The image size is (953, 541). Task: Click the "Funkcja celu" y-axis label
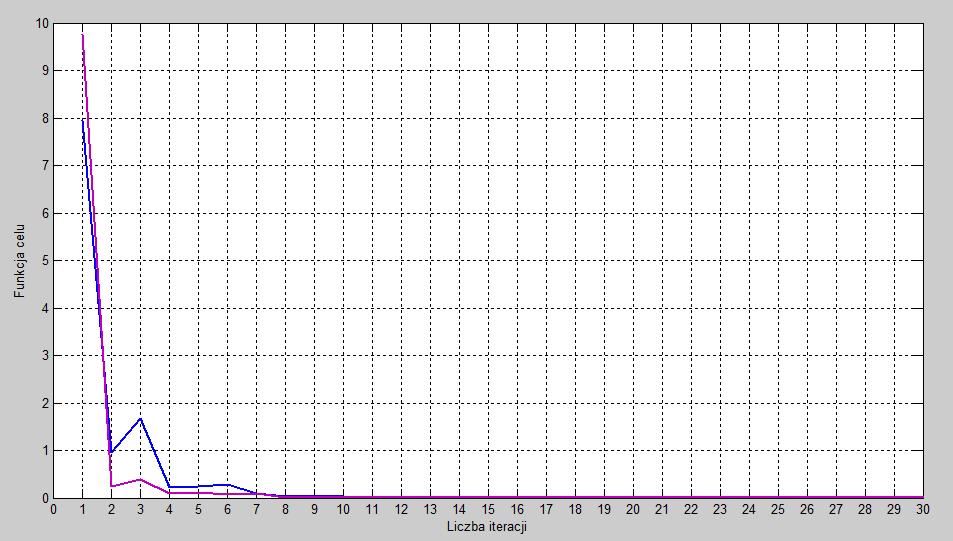(x=20, y=261)
